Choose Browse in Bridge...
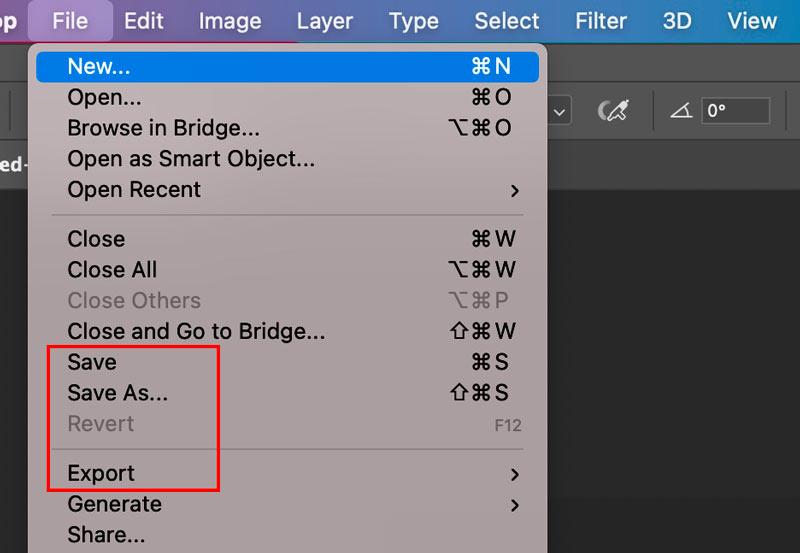 (163, 128)
